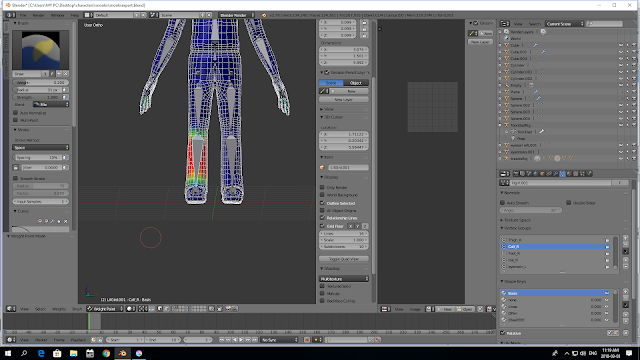The image size is (640, 360).
Task: Toggle the Relationship Lines checkbox
Action: pos(322,218)
